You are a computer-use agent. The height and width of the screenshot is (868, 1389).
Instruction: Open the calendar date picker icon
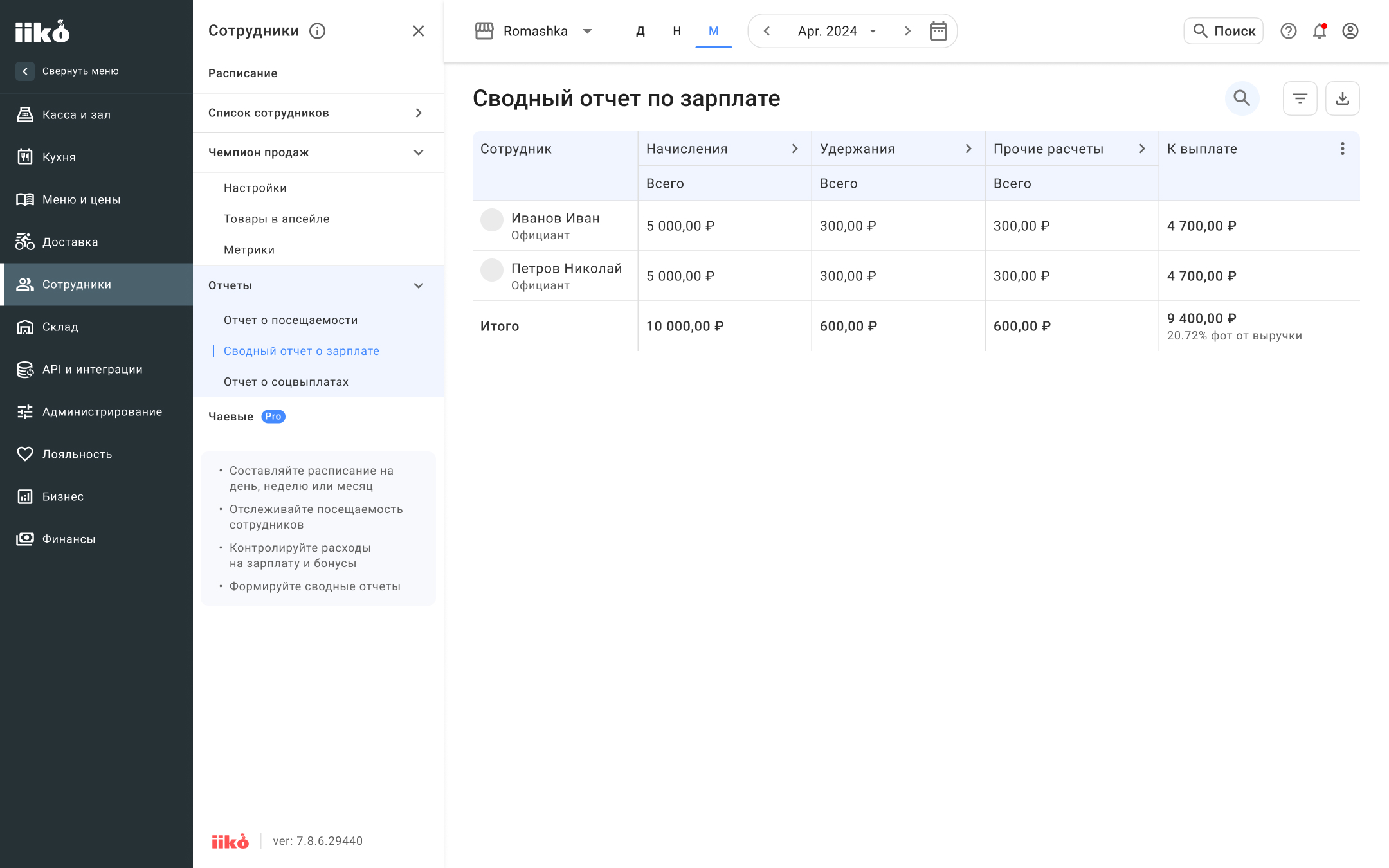click(x=938, y=31)
